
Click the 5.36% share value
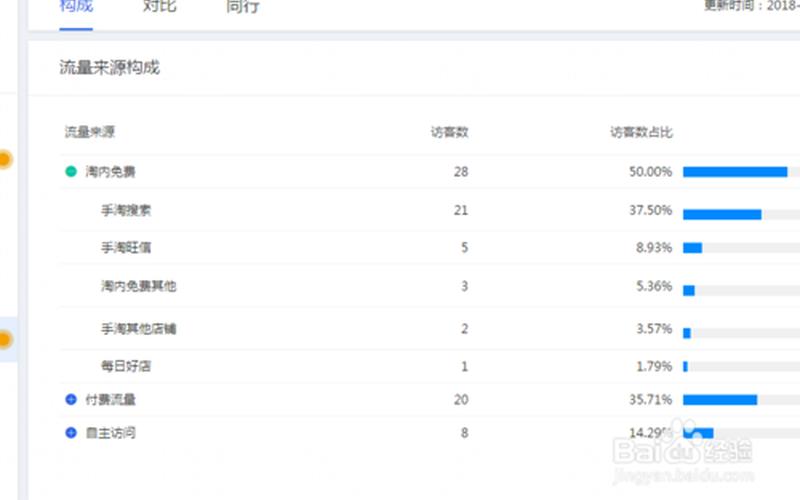tap(654, 286)
